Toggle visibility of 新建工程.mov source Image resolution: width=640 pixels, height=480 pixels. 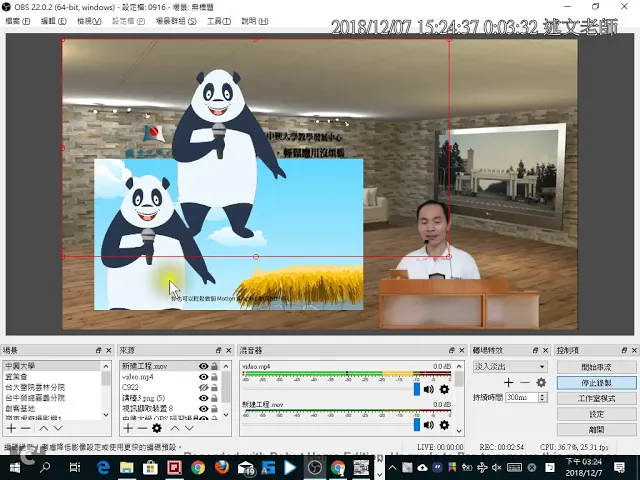click(203, 366)
